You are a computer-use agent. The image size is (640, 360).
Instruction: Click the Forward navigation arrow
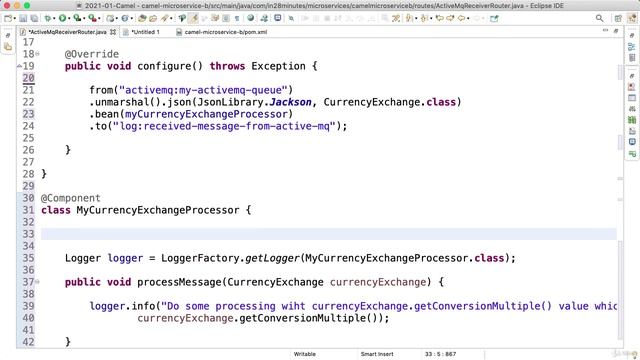pyautogui.click(x=450, y=18)
